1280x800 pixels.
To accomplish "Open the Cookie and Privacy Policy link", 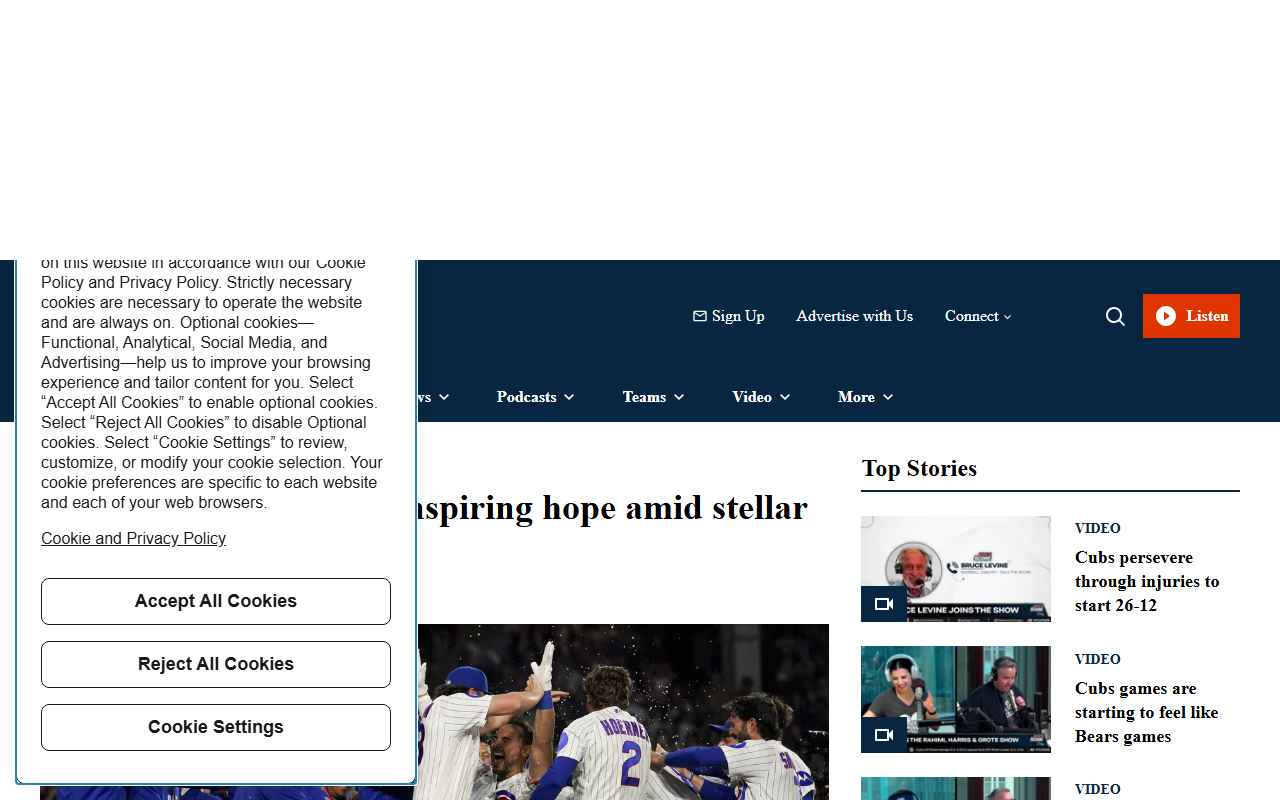I will (x=133, y=538).
